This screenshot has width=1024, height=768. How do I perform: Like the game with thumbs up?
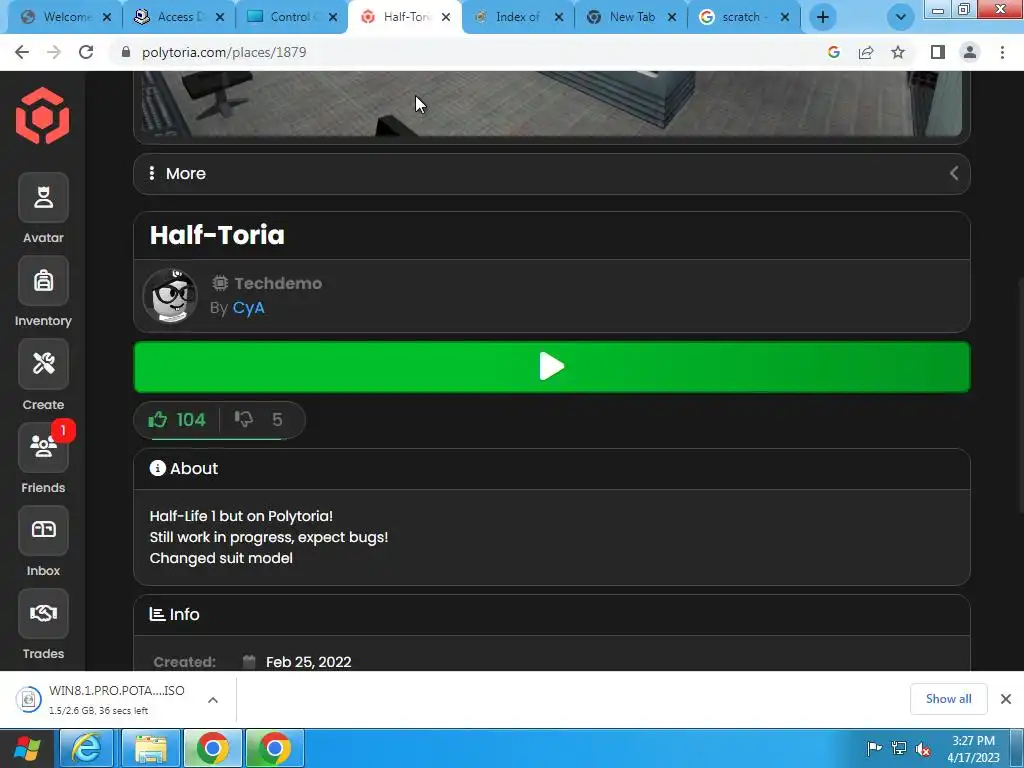click(x=177, y=419)
